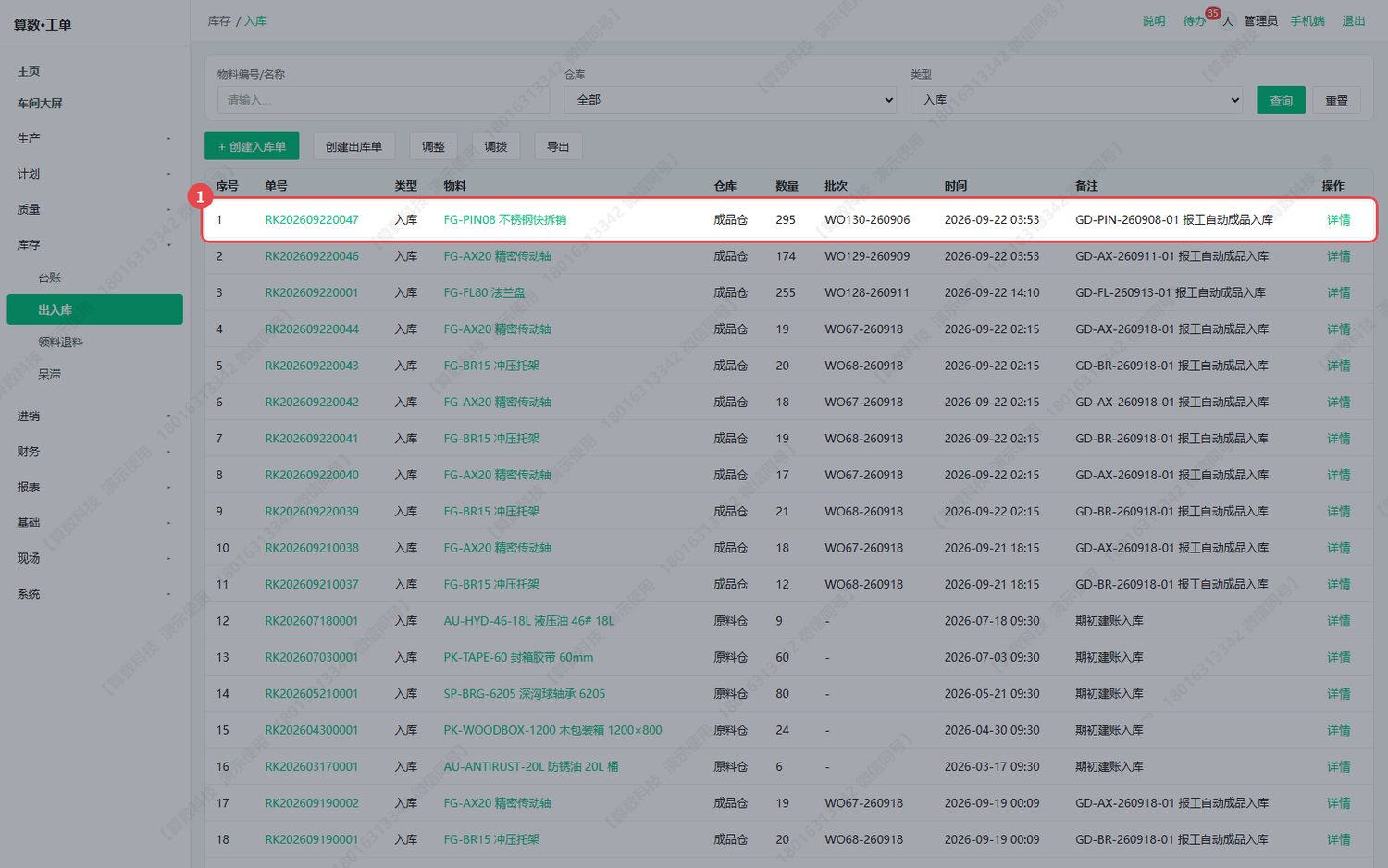Open the 类型 type dropdown
The image size is (1388, 868).
[x=1077, y=100]
